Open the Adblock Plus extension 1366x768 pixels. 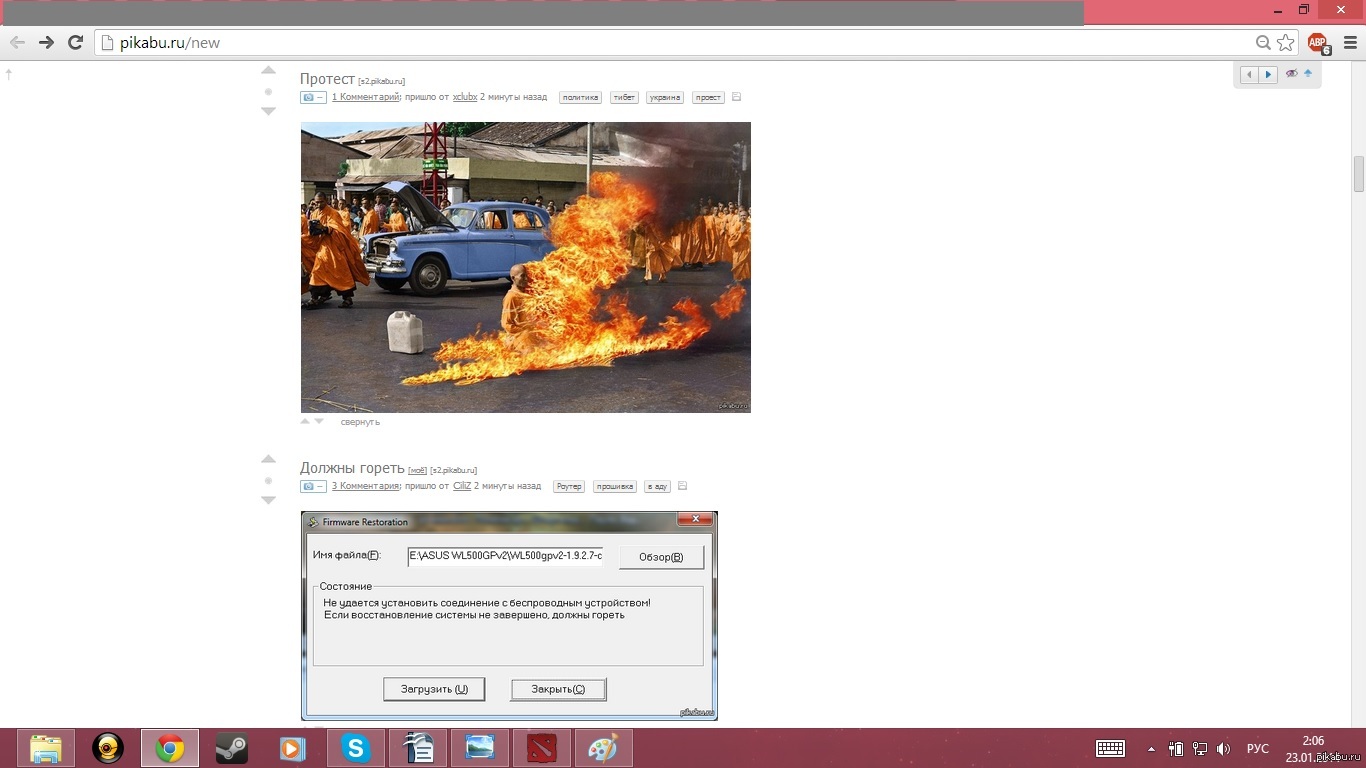[x=1318, y=43]
